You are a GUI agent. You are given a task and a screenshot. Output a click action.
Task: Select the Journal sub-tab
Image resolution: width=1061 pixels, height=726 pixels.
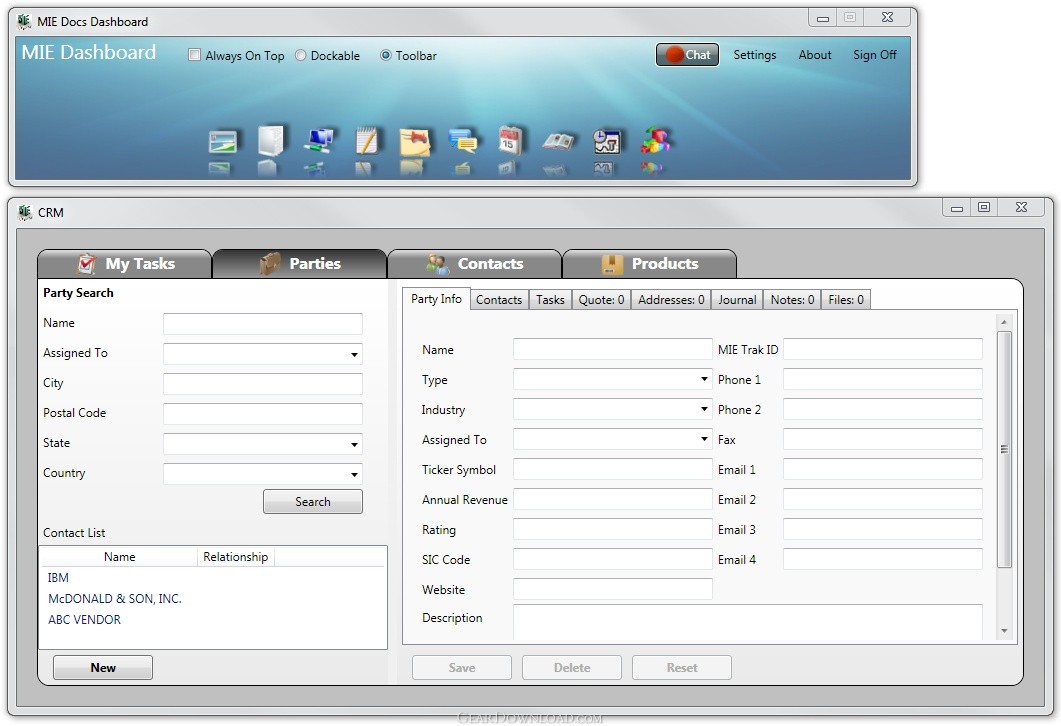click(737, 300)
